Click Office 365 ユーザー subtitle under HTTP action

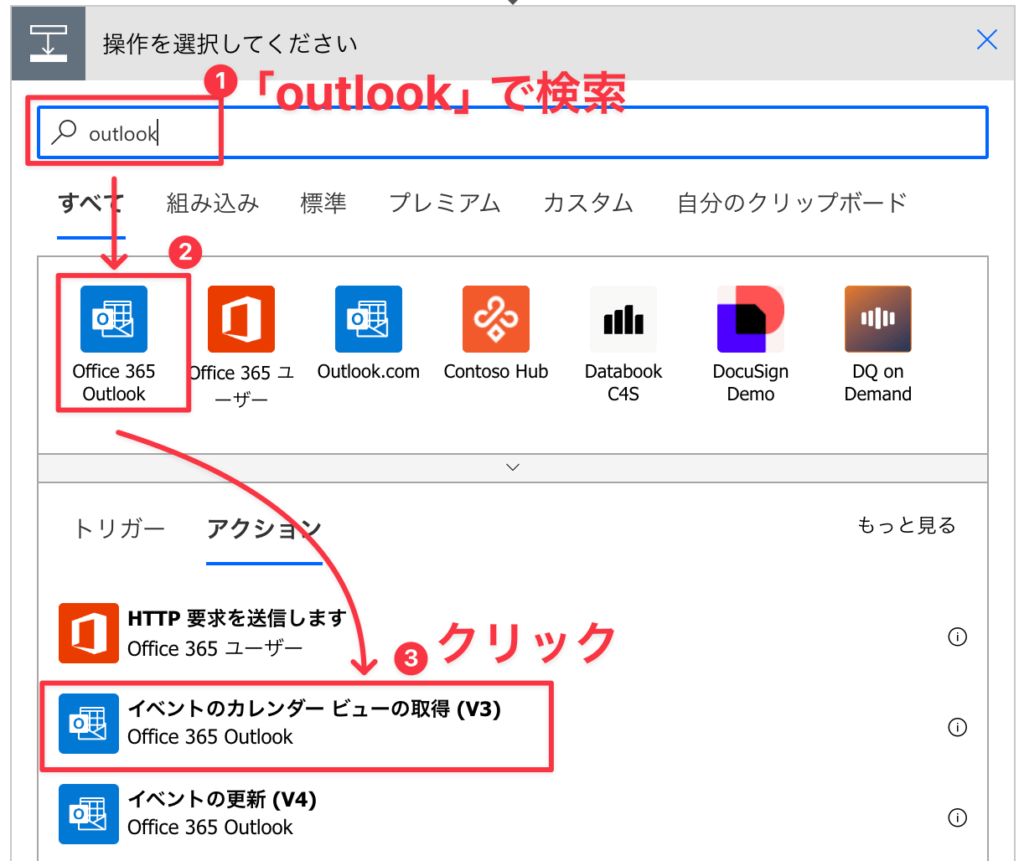215,649
